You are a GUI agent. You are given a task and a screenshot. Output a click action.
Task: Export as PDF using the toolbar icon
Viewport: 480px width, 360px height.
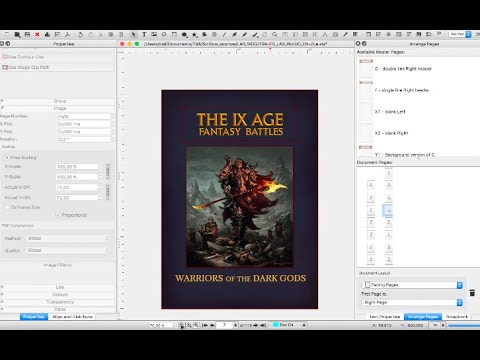tap(67, 34)
